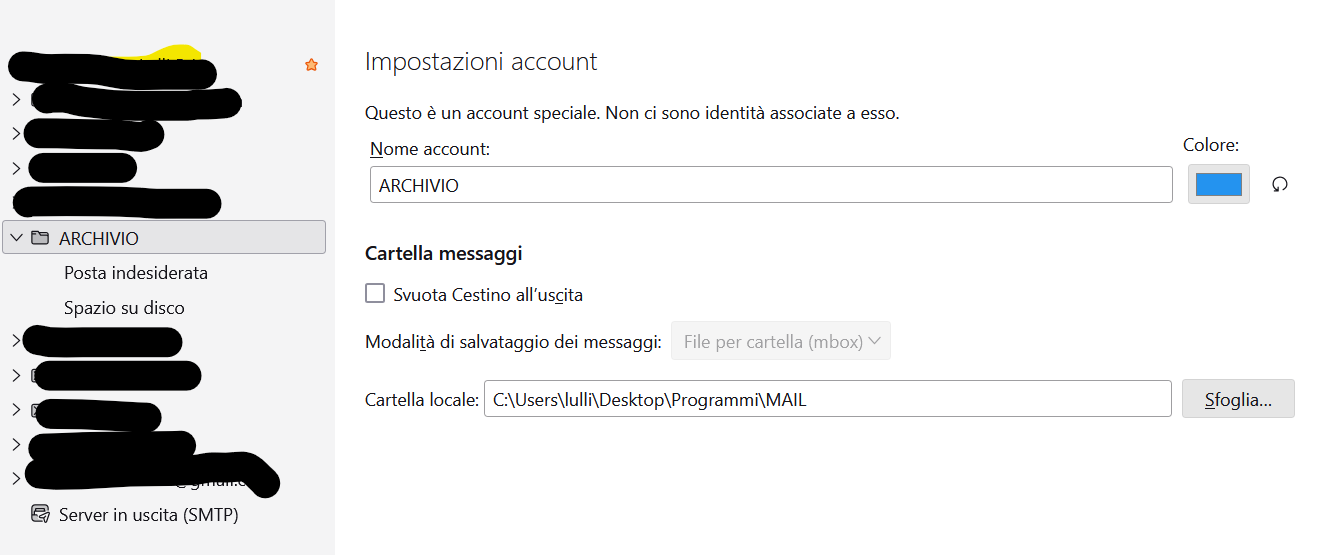Open the message storage mode dropdown
This screenshot has width=1340, height=555.
[x=780, y=341]
